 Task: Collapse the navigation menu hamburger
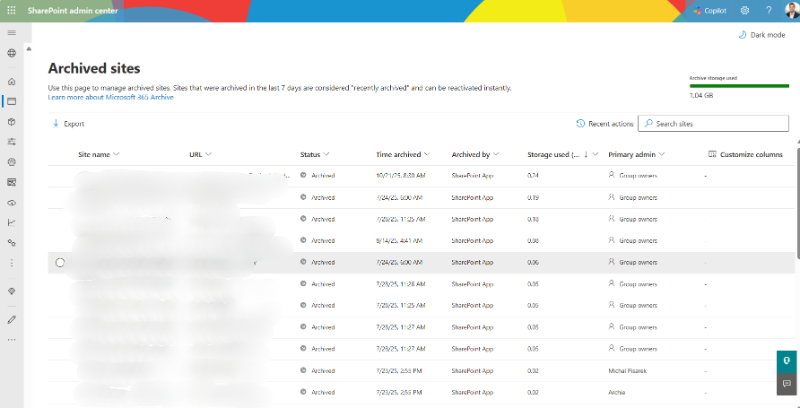(11, 33)
